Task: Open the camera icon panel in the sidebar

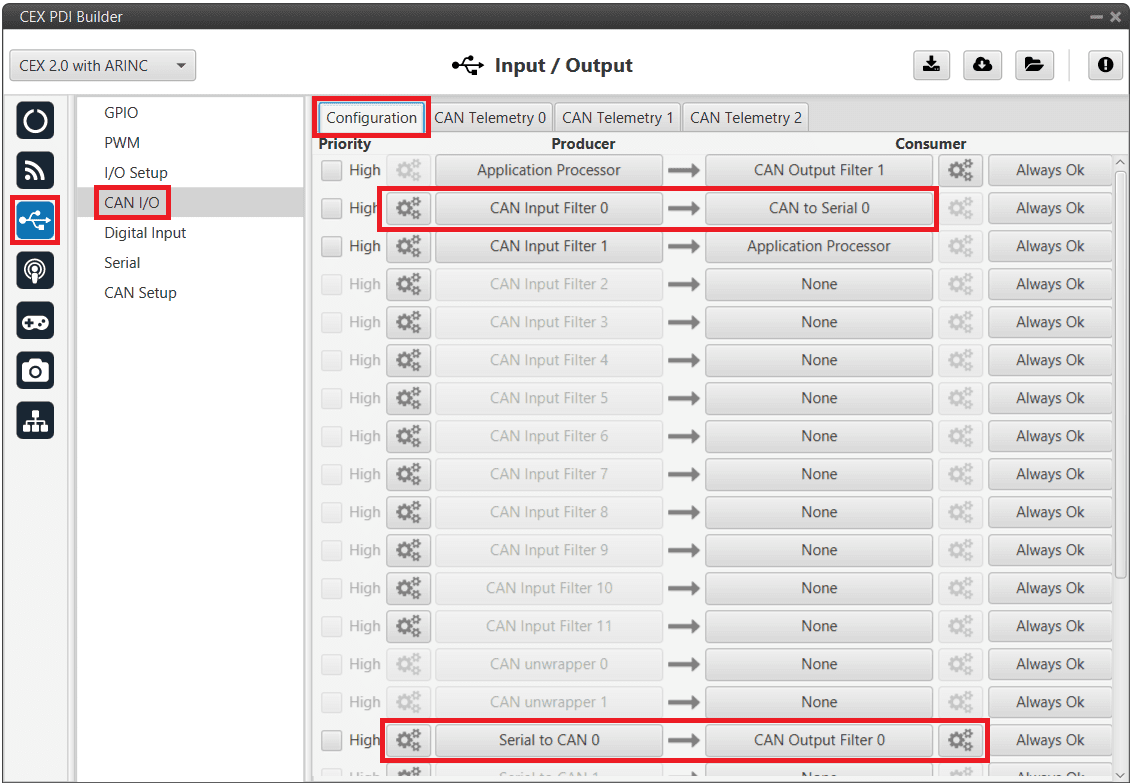Action: 36,371
